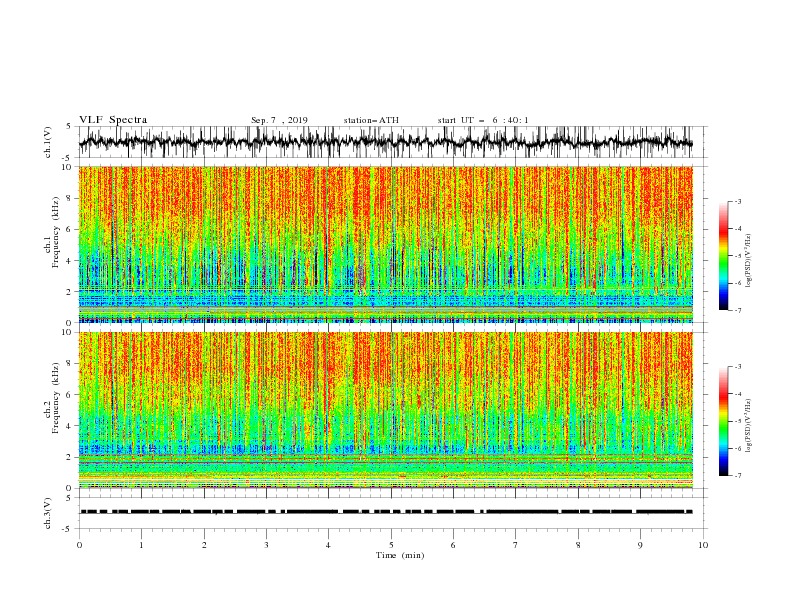Click time axis tick label "1"
The image size is (792, 612).
click(x=141, y=545)
